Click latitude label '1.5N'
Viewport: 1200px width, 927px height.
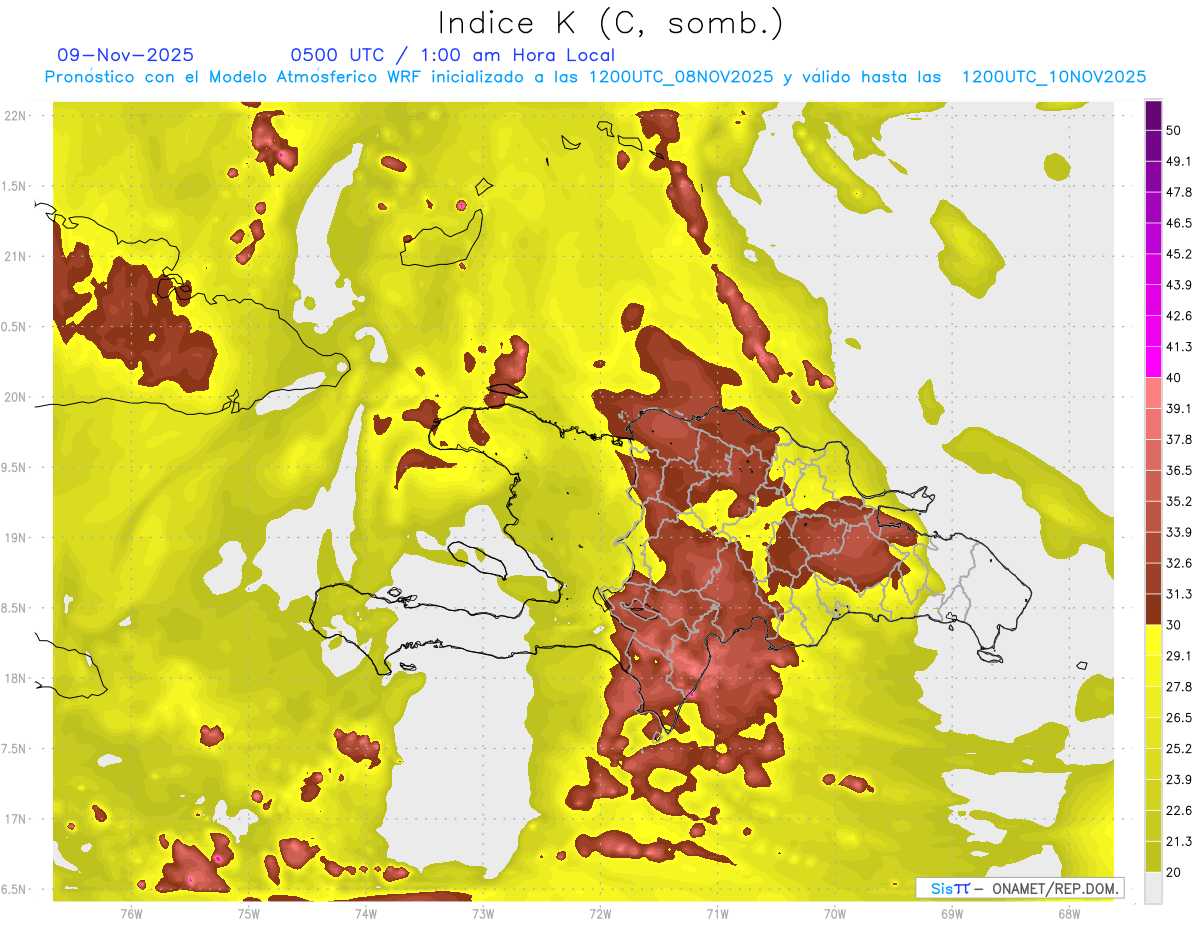[14, 186]
